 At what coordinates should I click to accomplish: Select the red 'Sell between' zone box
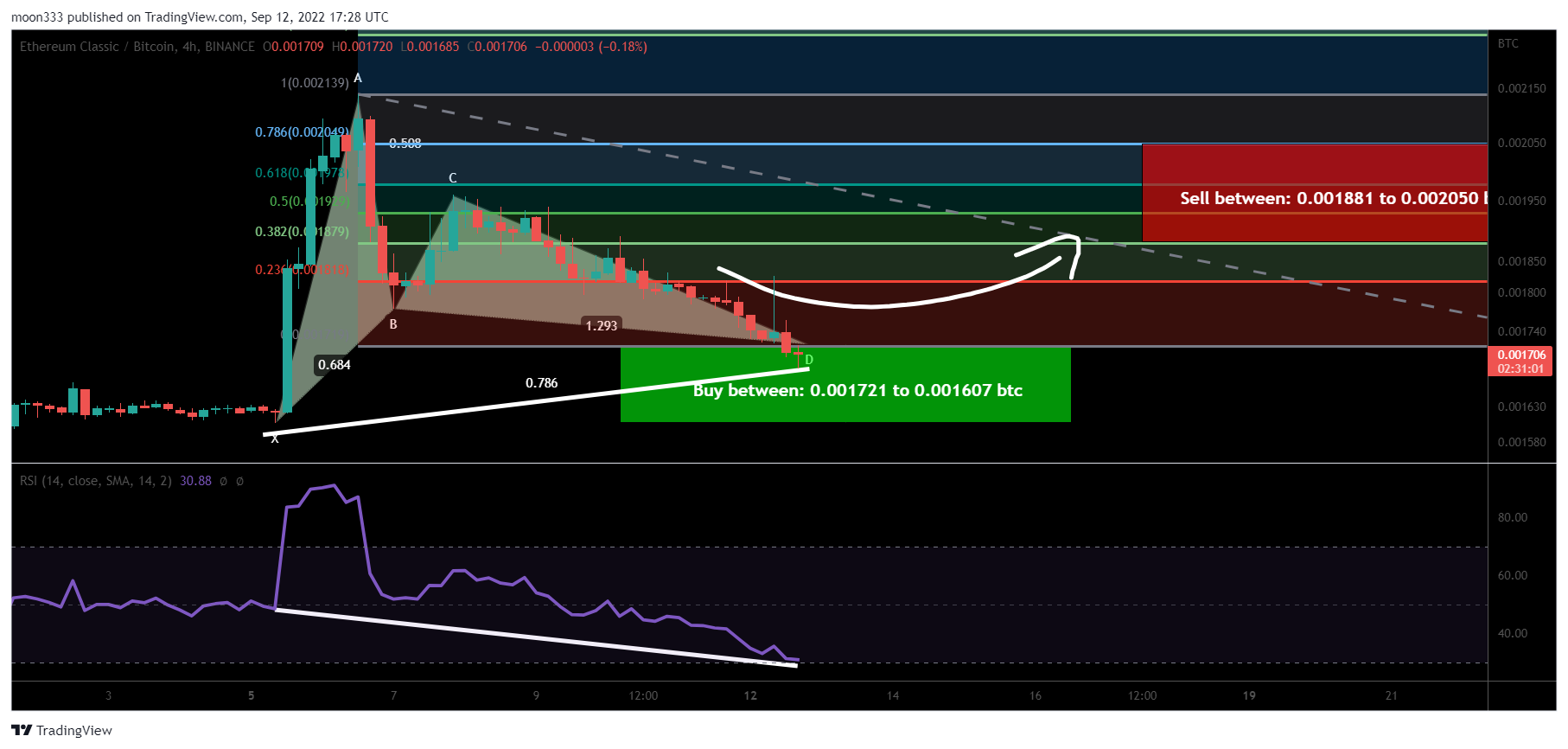[x=1315, y=193]
